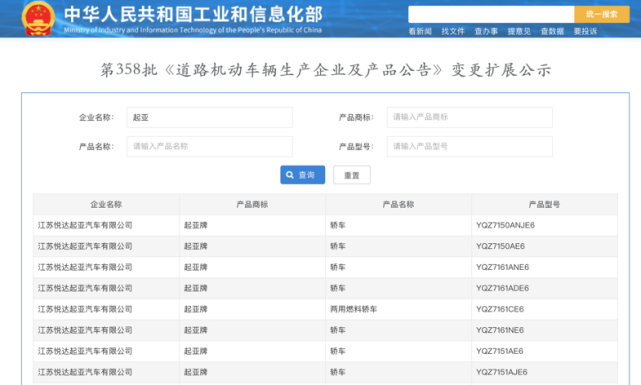Screen dimensions: 641x385
Task: Focus the top site search box
Action: coord(491,14)
